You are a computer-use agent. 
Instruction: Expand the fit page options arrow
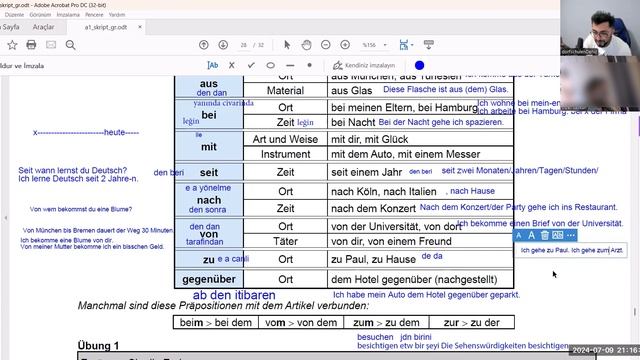point(412,45)
